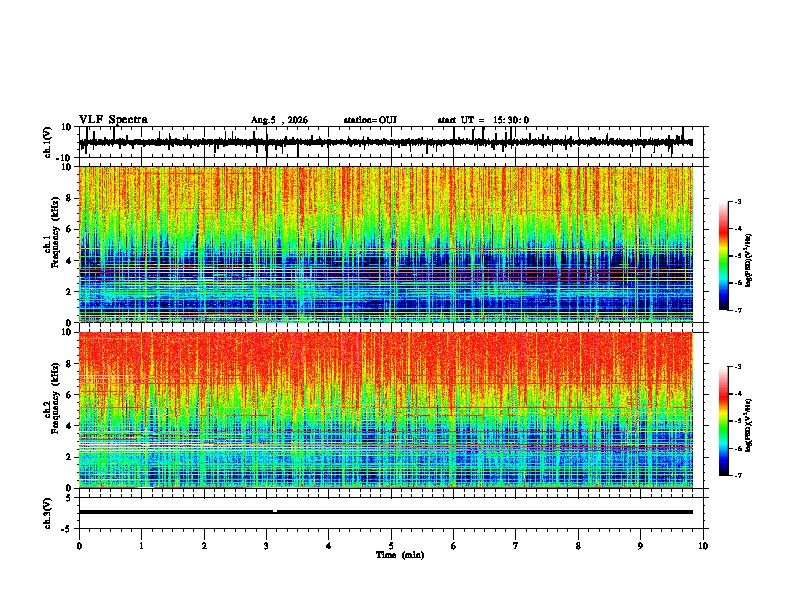Click time axis tick label "8"

point(578,546)
